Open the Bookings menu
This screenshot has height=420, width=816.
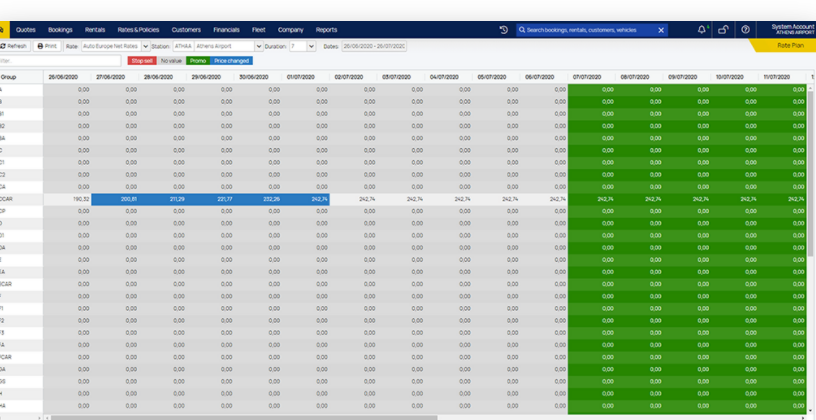pyautogui.click(x=60, y=30)
